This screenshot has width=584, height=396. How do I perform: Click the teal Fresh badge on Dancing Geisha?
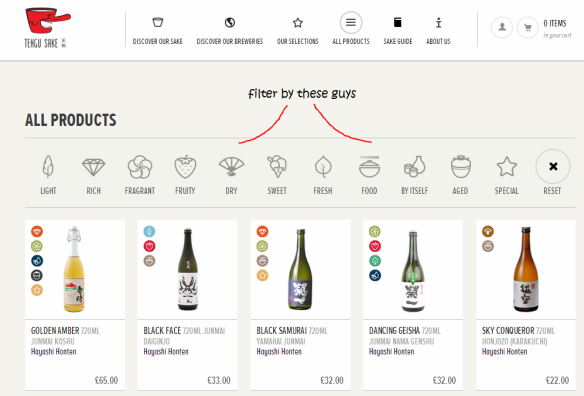375,260
